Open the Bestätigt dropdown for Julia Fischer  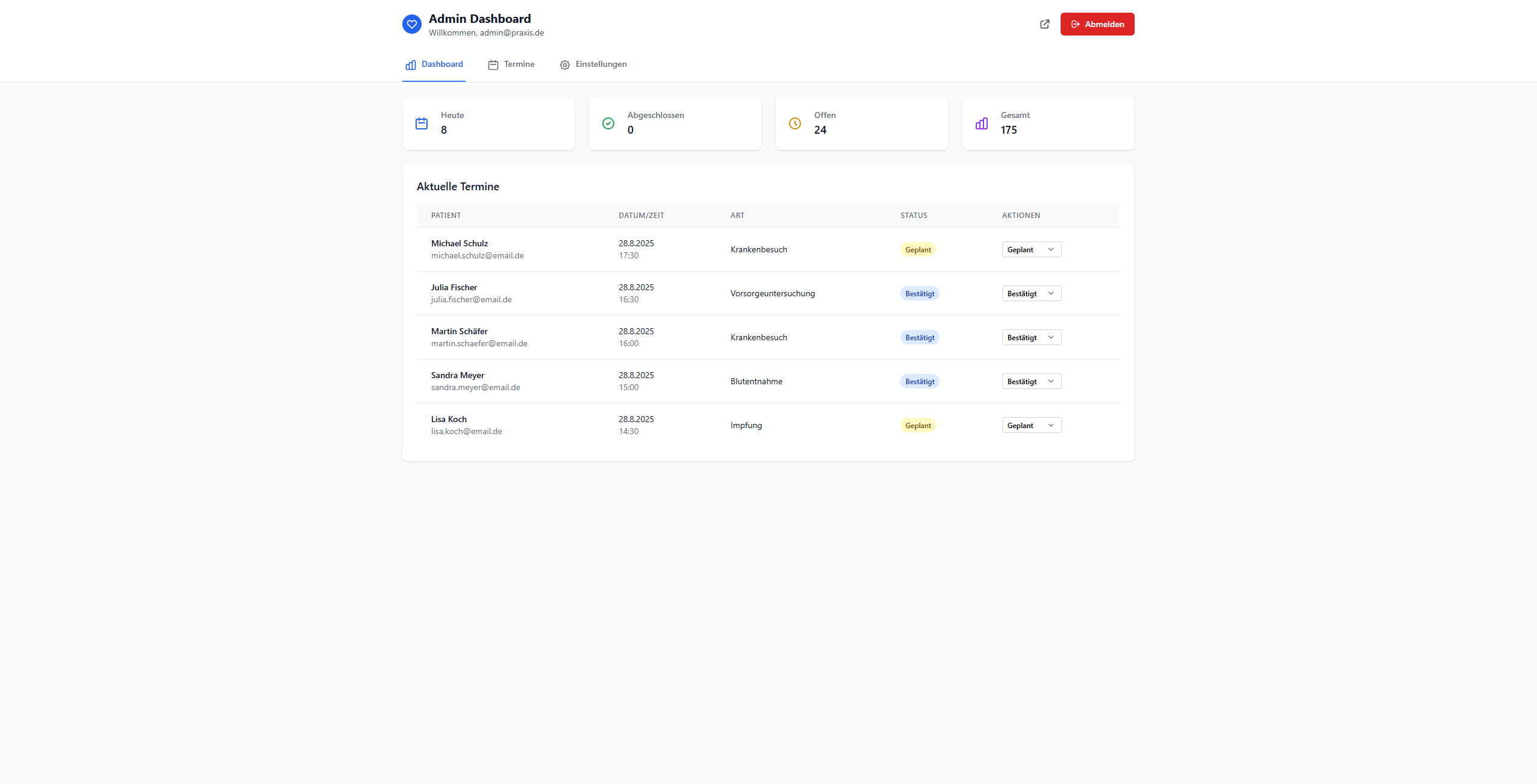1030,293
